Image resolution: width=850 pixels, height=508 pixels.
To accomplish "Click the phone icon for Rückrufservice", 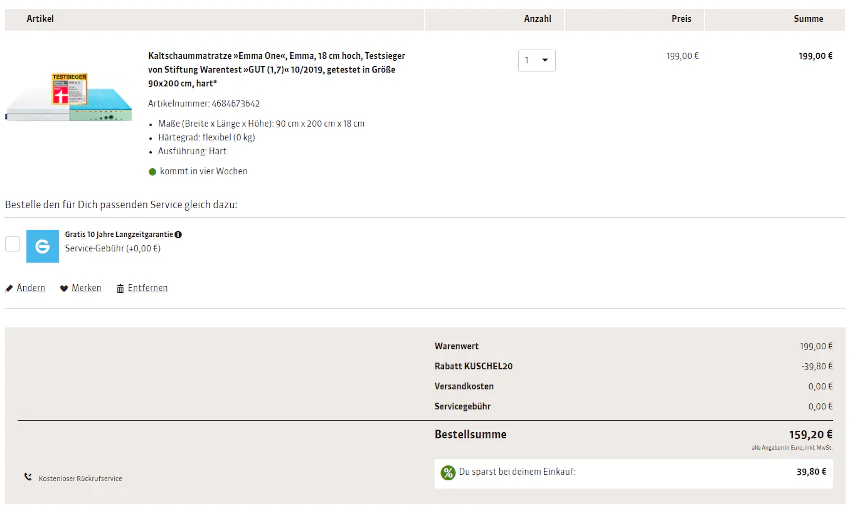I will click(x=28, y=477).
